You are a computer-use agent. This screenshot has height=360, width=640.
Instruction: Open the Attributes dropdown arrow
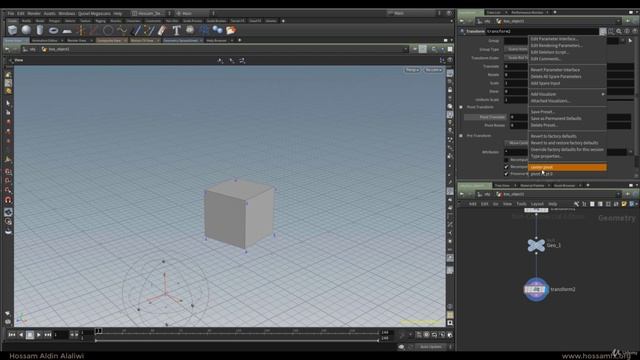tap(631, 152)
